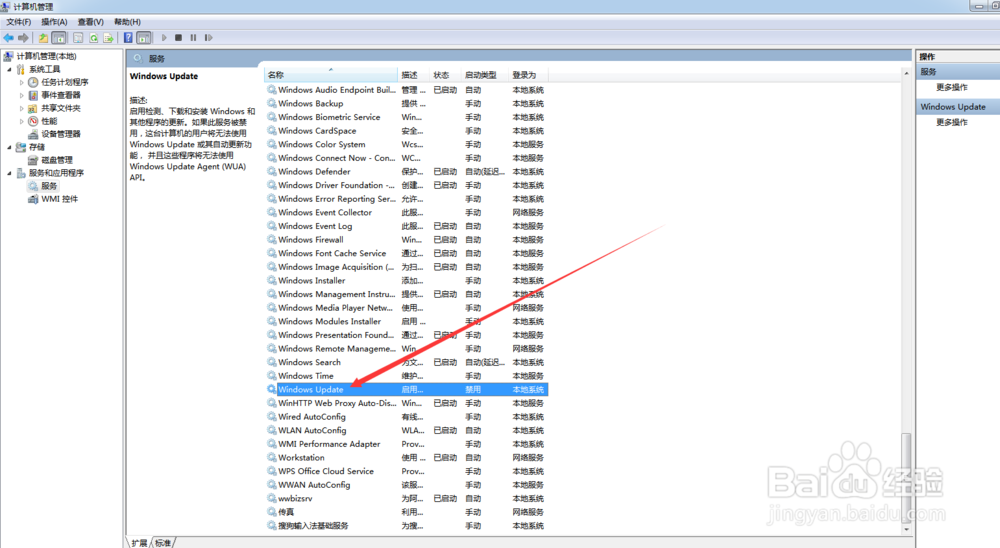Click the properties sheet toolbar icon
1000x548 pixels.
(78, 38)
